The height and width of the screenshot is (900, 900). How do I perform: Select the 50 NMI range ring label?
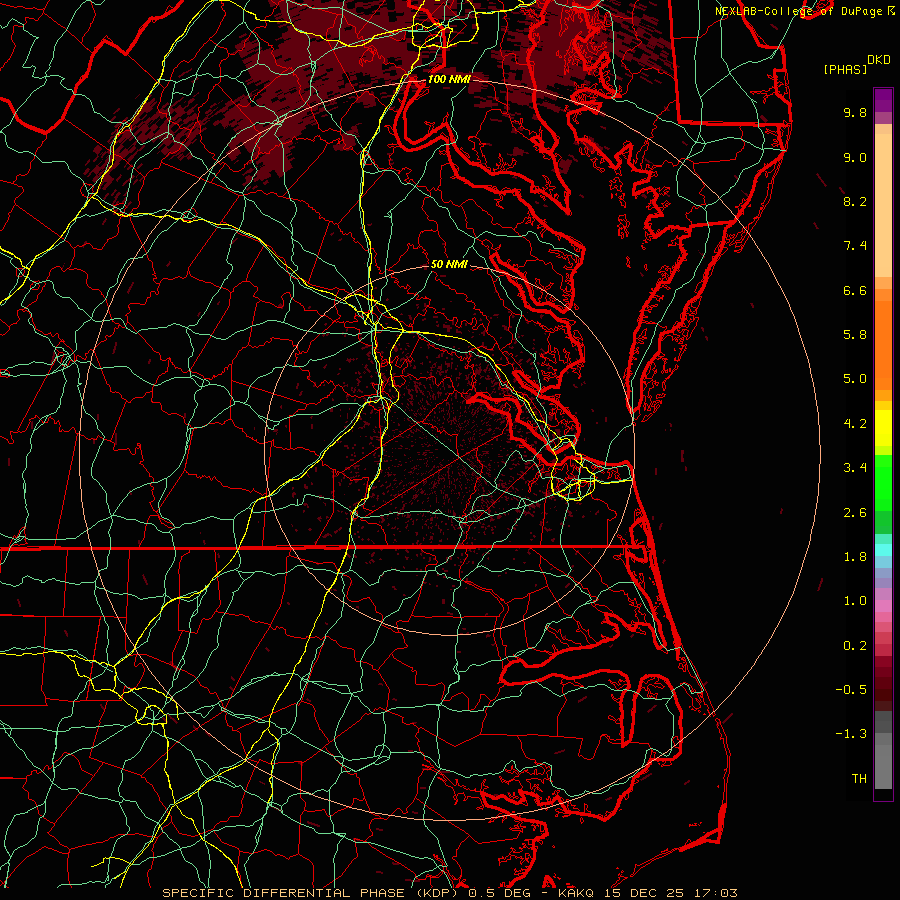point(449,264)
